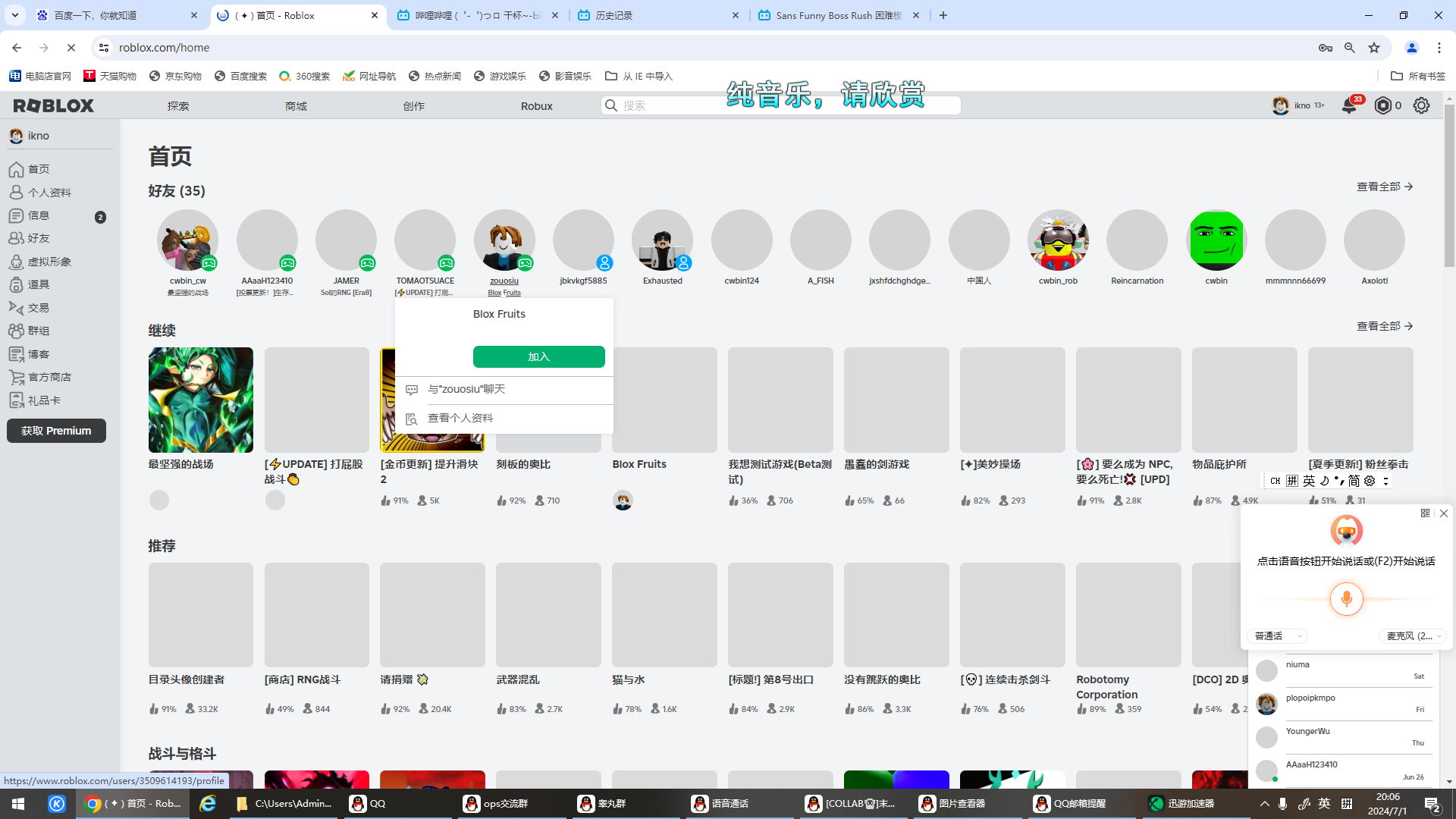Stop loading the page

pos(71,48)
